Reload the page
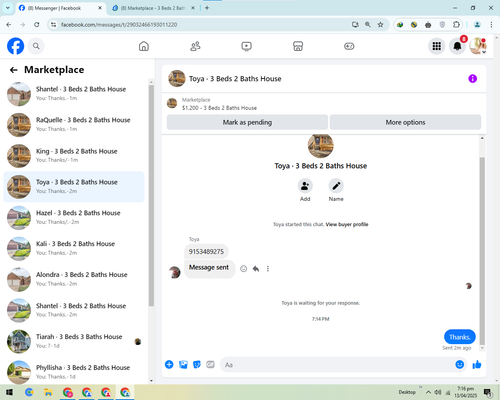 [37, 25]
